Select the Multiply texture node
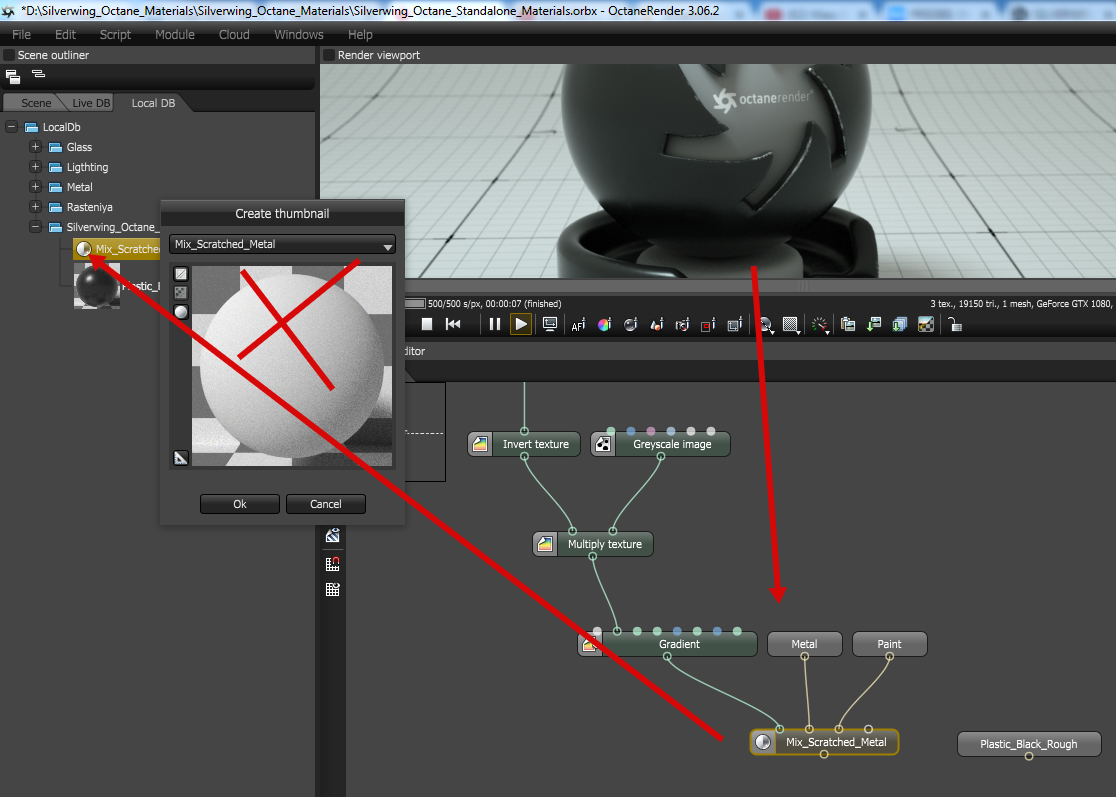 tap(593, 544)
